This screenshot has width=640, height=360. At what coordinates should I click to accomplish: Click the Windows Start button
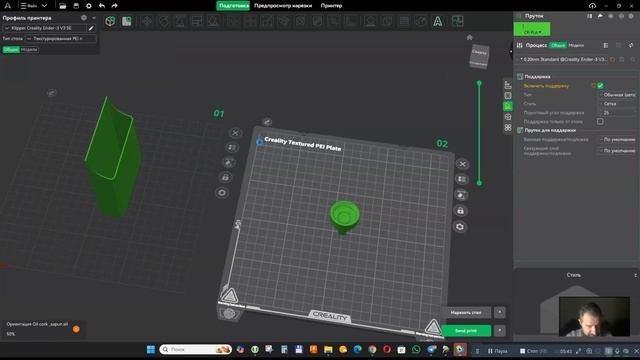coord(151,350)
